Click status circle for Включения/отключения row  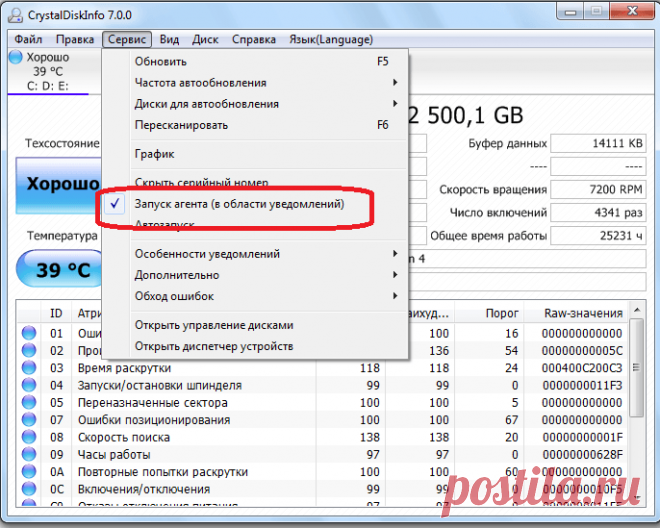pyautogui.click(x=29, y=488)
